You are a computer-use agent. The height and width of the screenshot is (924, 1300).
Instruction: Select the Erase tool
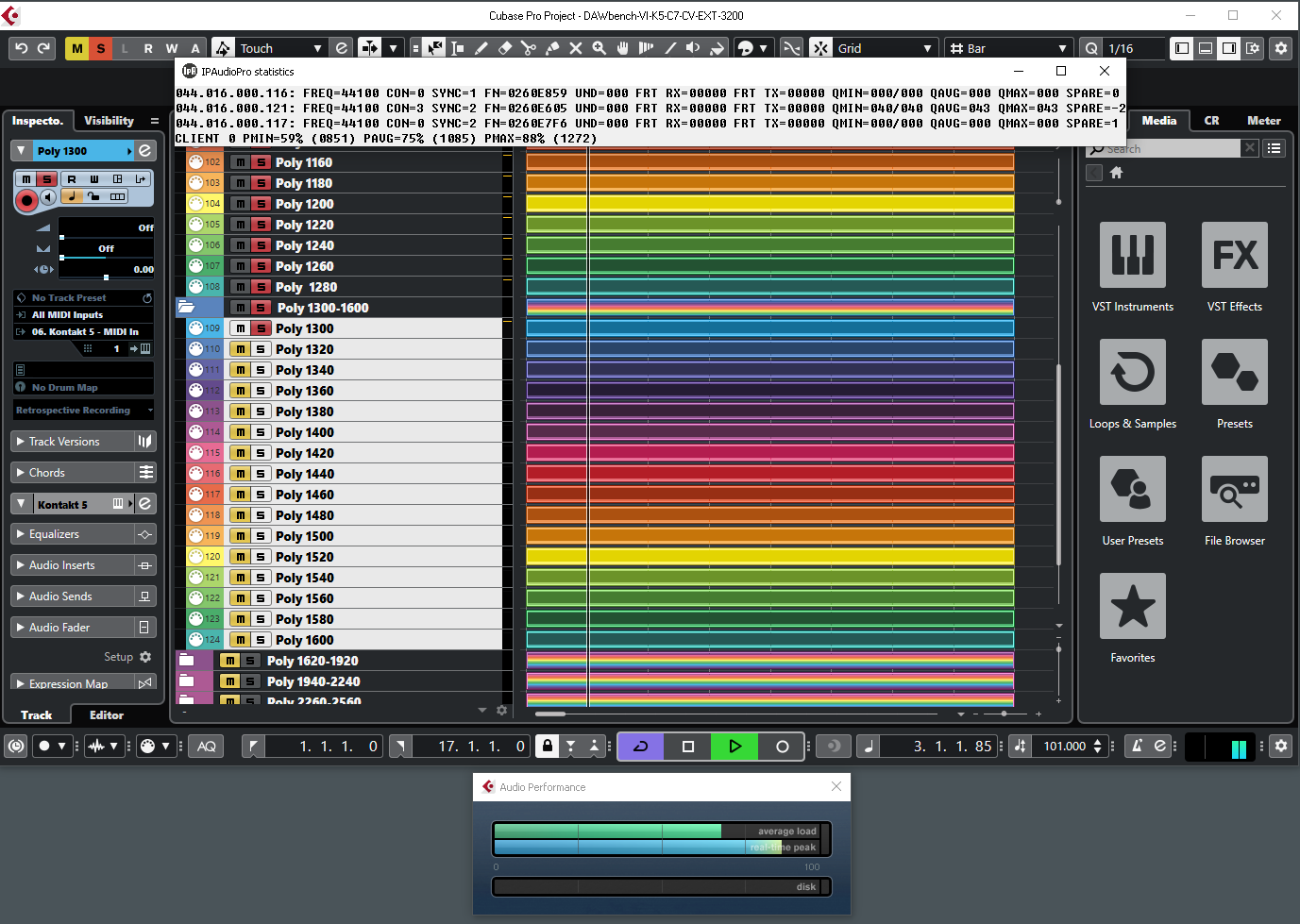[x=505, y=48]
